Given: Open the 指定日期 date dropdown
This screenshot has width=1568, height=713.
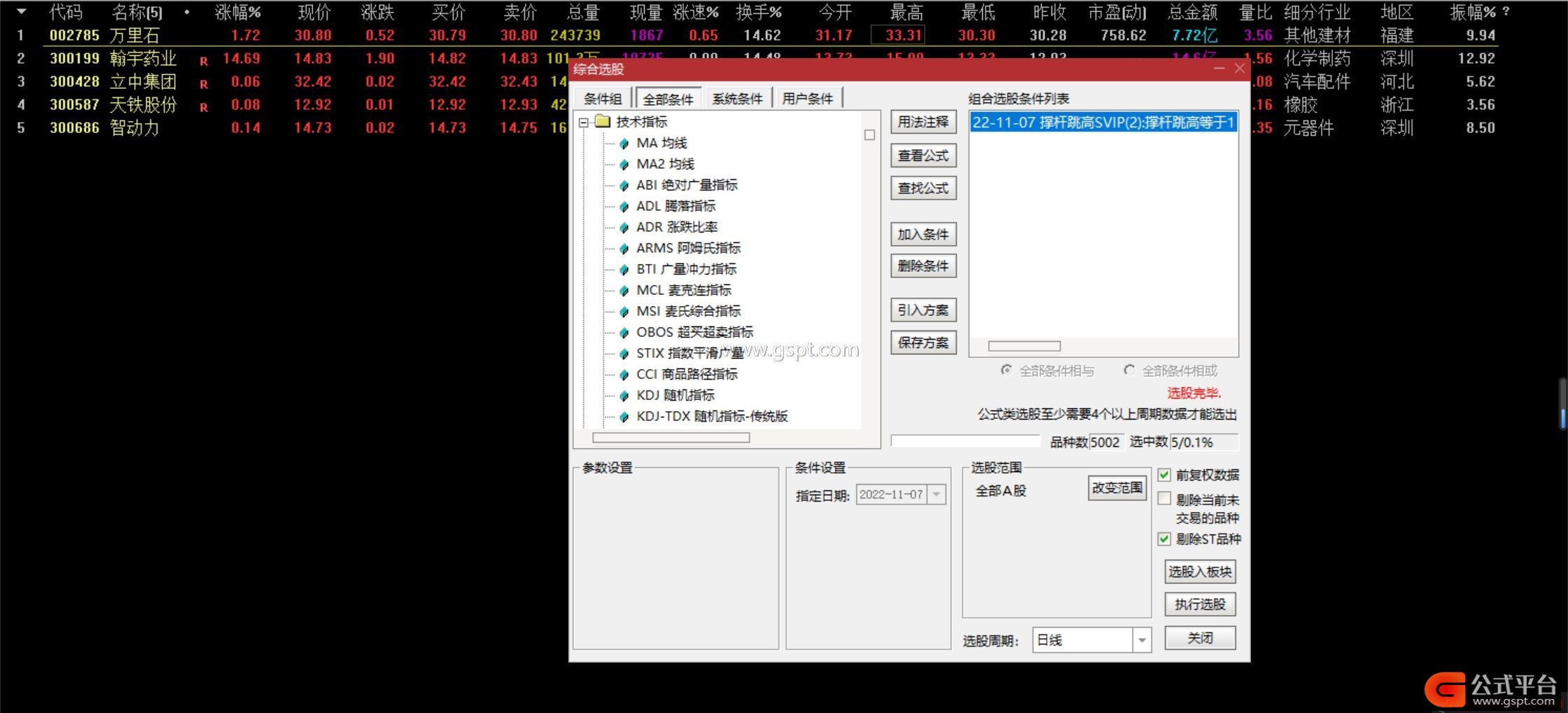Looking at the screenshot, I should pos(937,494).
